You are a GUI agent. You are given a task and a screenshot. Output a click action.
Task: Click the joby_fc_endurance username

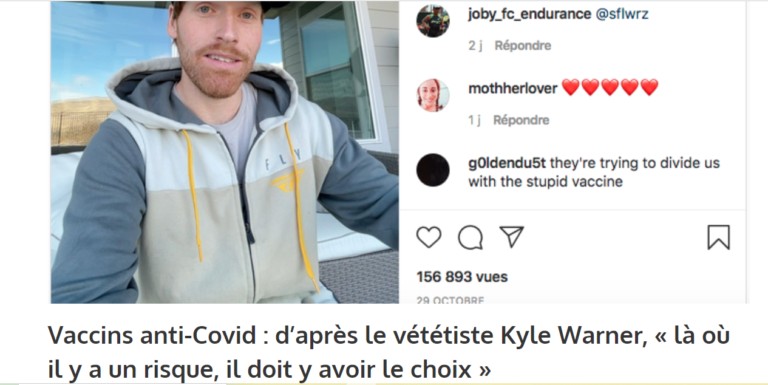tap(529, 14)
